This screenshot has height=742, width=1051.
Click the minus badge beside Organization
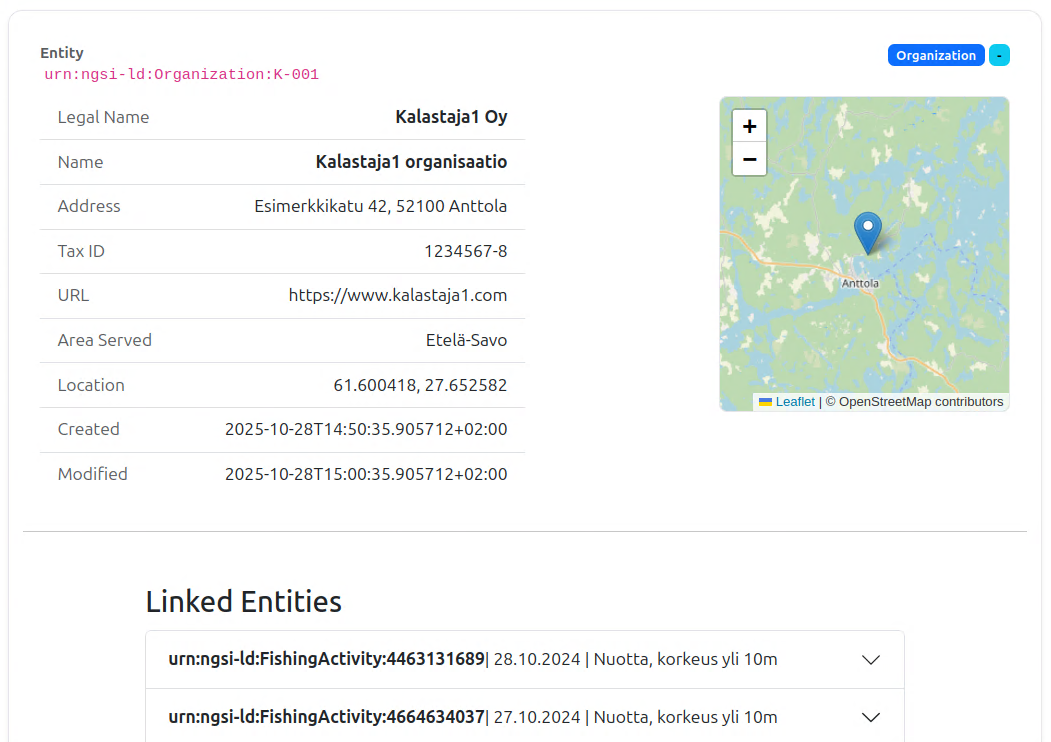999,55
